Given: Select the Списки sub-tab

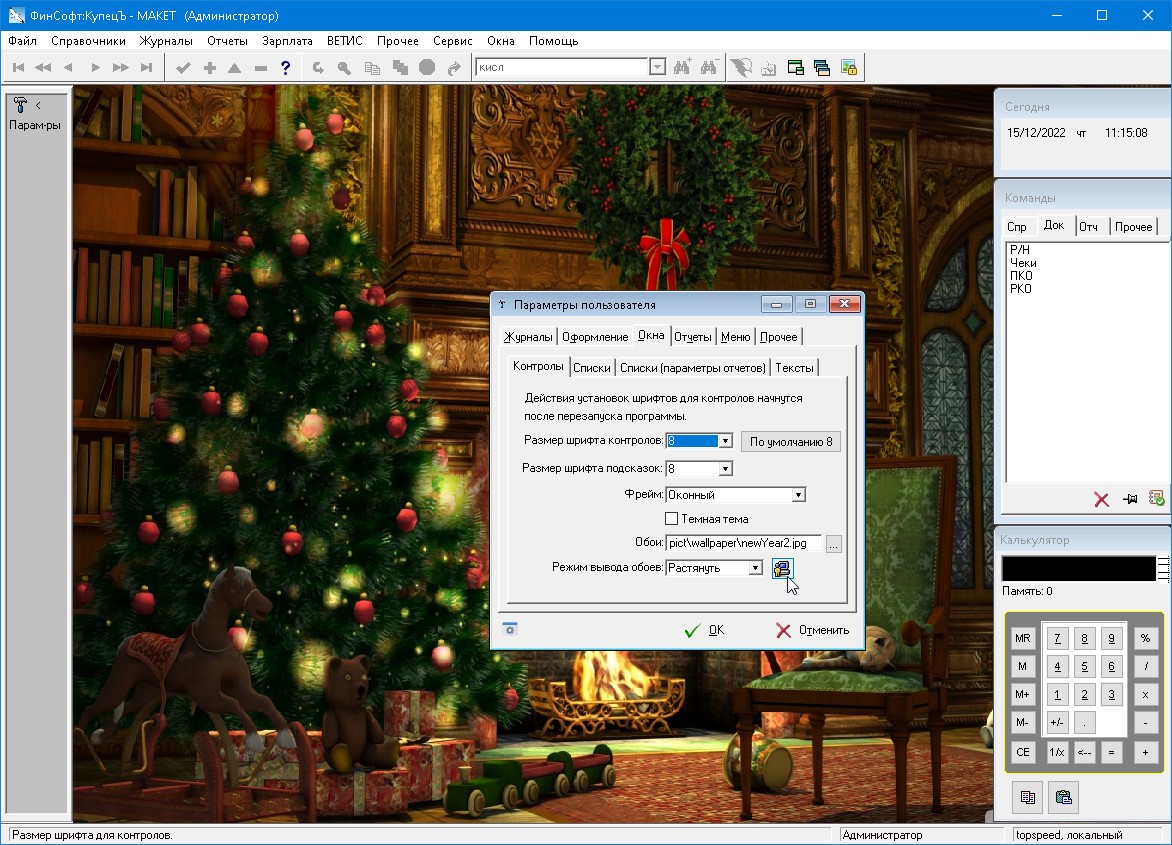Looking at the screenshot, I should (591, 368).
